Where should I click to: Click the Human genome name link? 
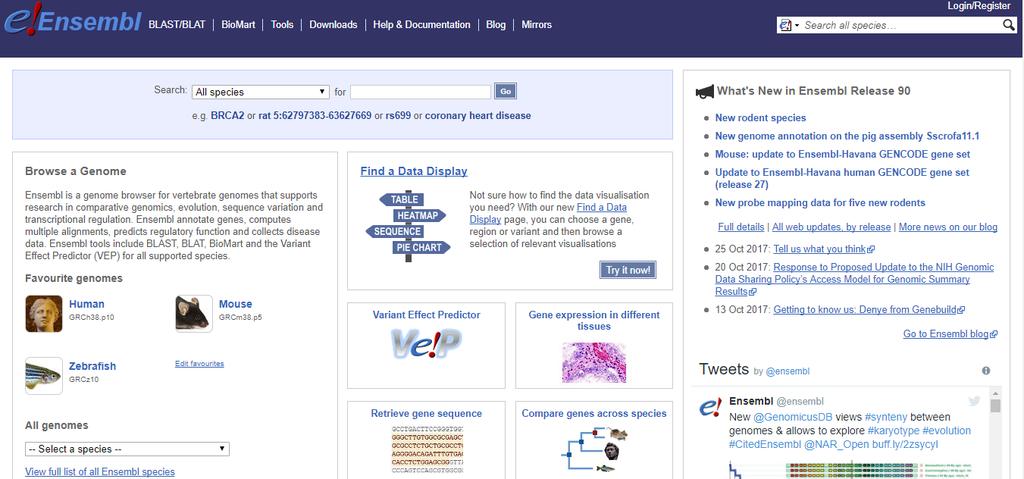(x=86, y=304)
